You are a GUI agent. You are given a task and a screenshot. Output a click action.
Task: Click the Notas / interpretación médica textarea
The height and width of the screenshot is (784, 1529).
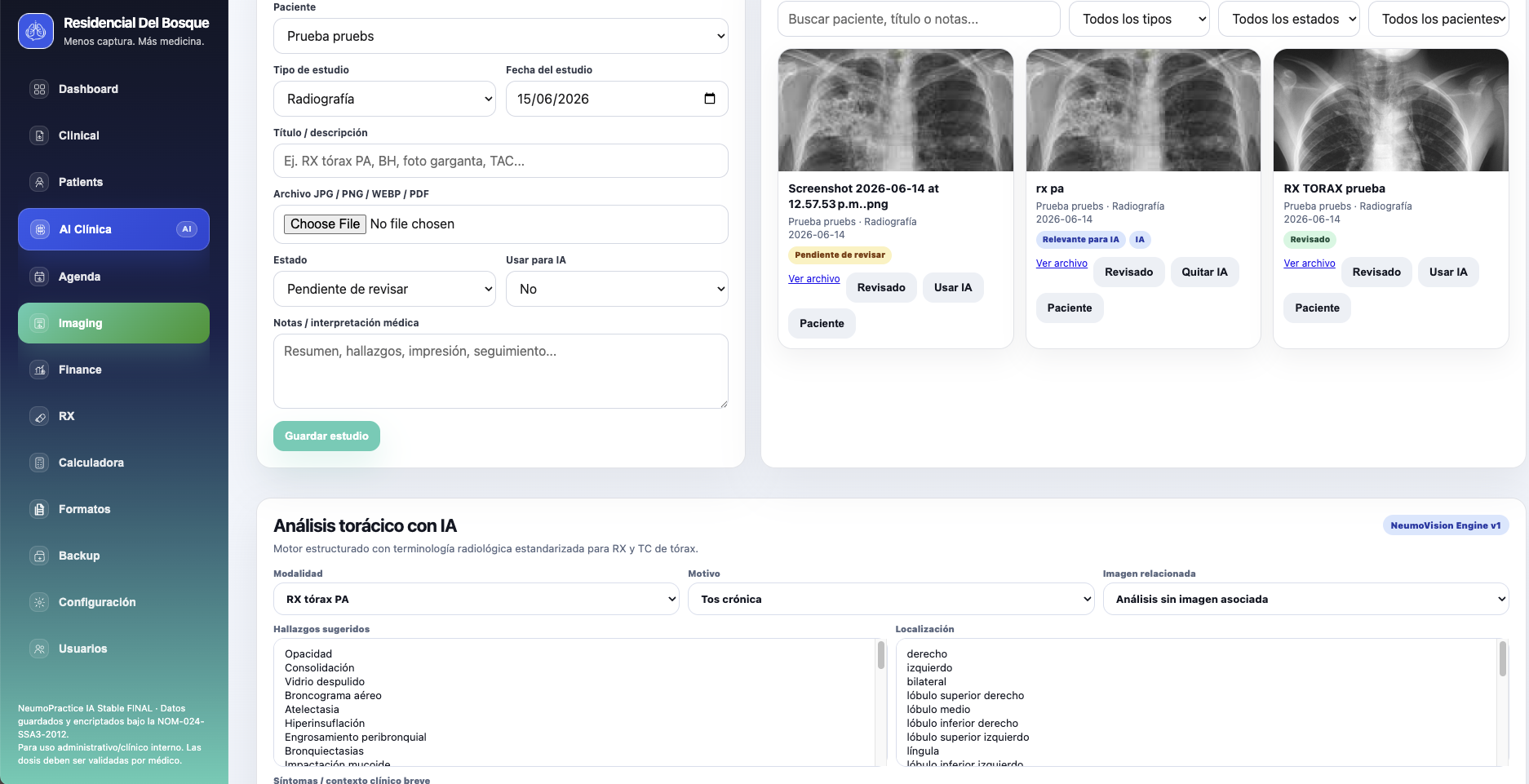(x=501, y=371)
